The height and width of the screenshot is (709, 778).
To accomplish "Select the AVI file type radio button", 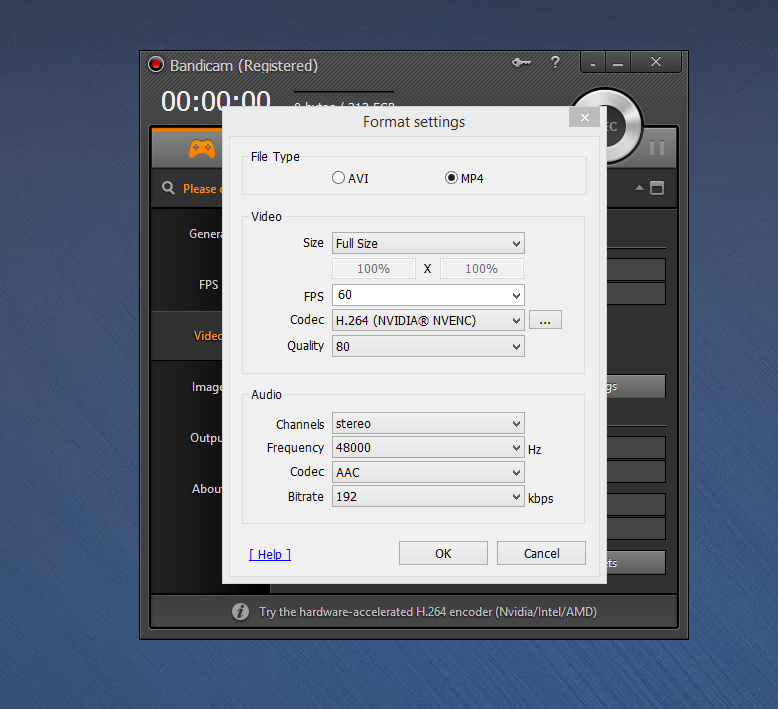I will 350,178.
